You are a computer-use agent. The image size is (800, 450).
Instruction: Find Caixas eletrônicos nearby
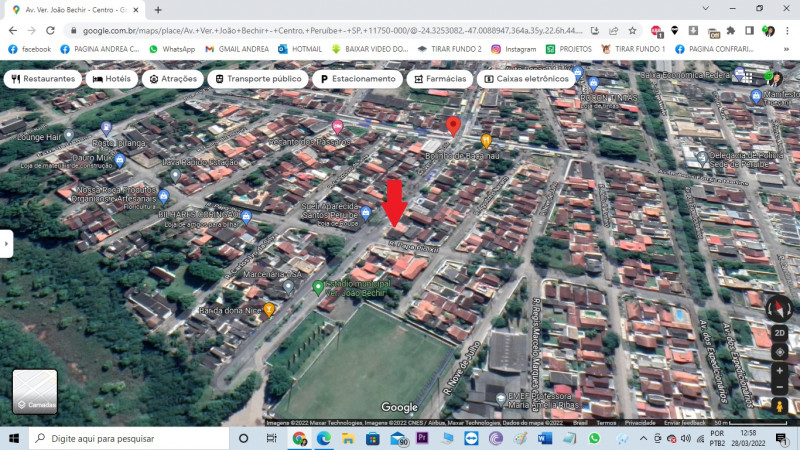pyautogui.click(x=526, y=79)
